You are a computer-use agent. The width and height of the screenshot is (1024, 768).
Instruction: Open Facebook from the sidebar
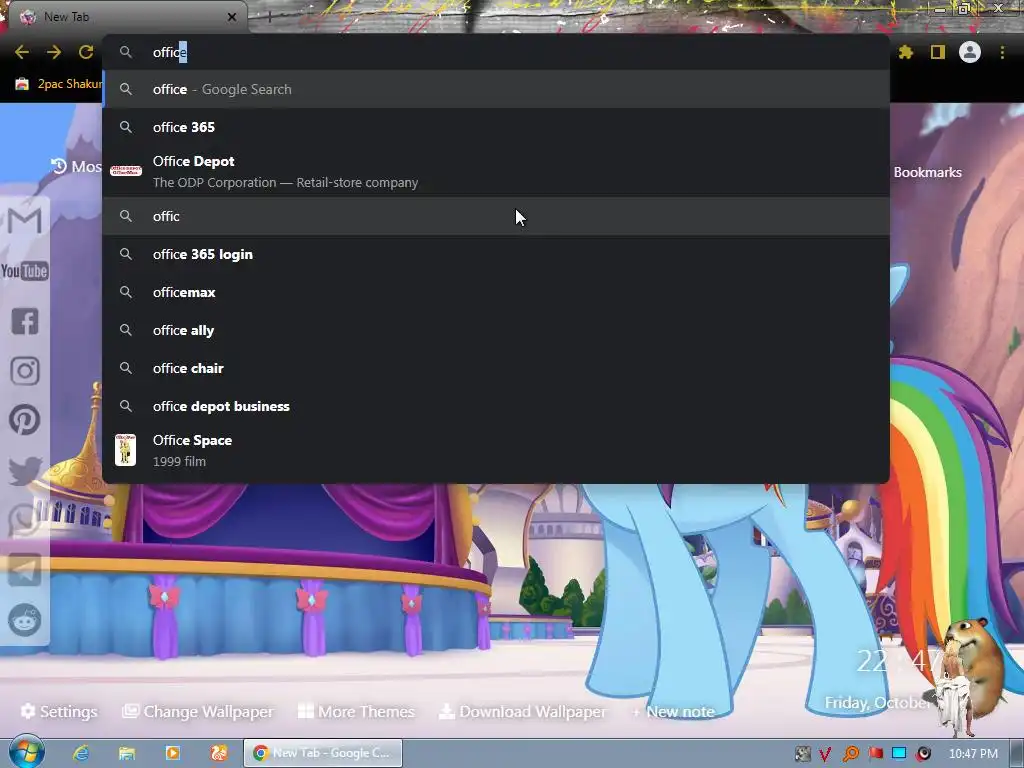[25, 321]
